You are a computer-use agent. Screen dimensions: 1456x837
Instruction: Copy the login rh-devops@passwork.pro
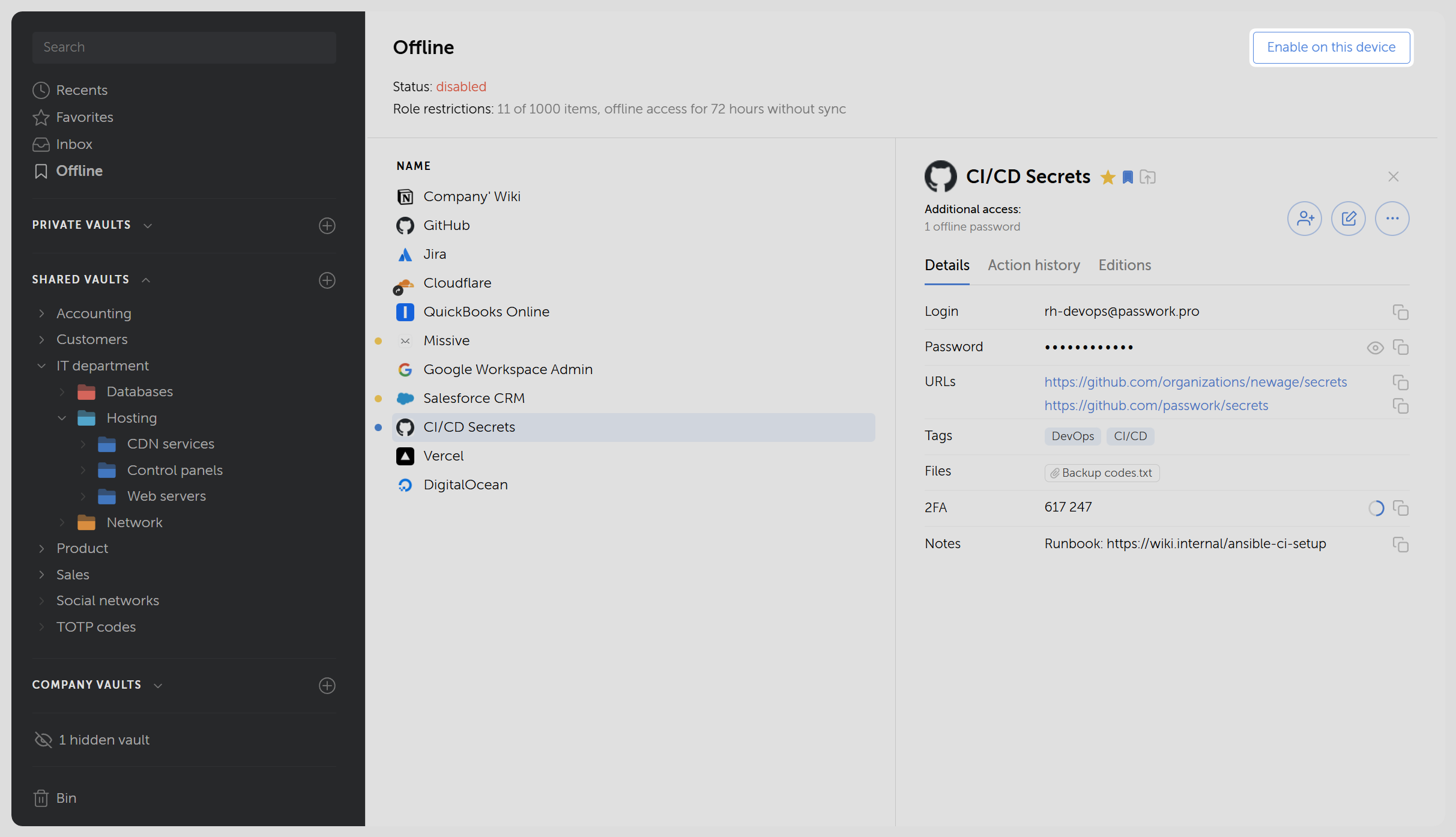pyautogui.click(x=1400, y=312)
